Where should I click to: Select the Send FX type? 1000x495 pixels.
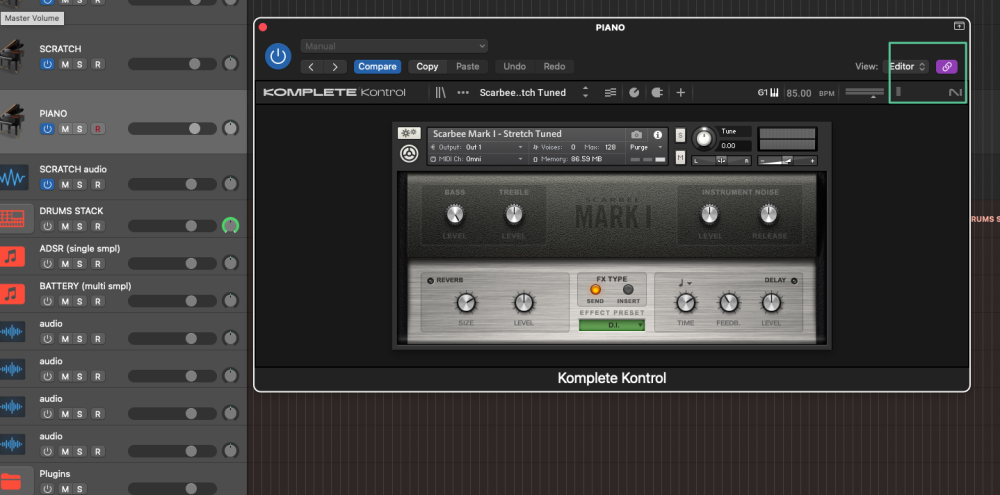click(x=596, y=290)
